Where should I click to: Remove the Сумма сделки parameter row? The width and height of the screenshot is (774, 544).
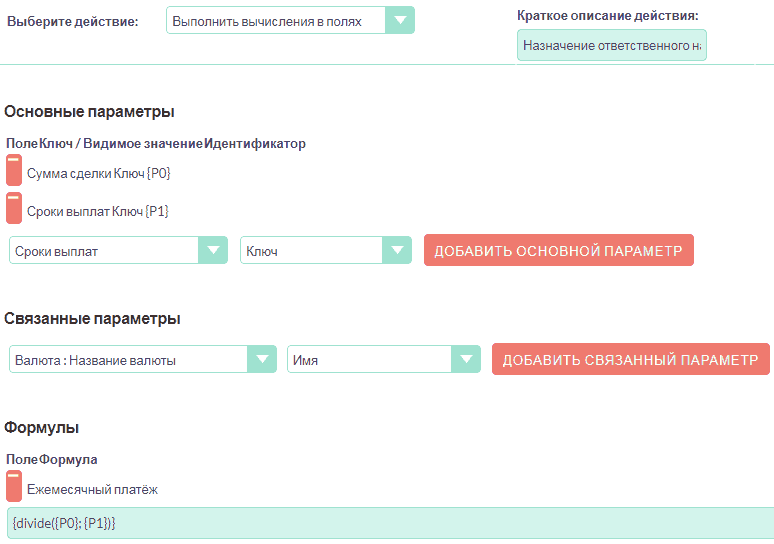point(14,170)
